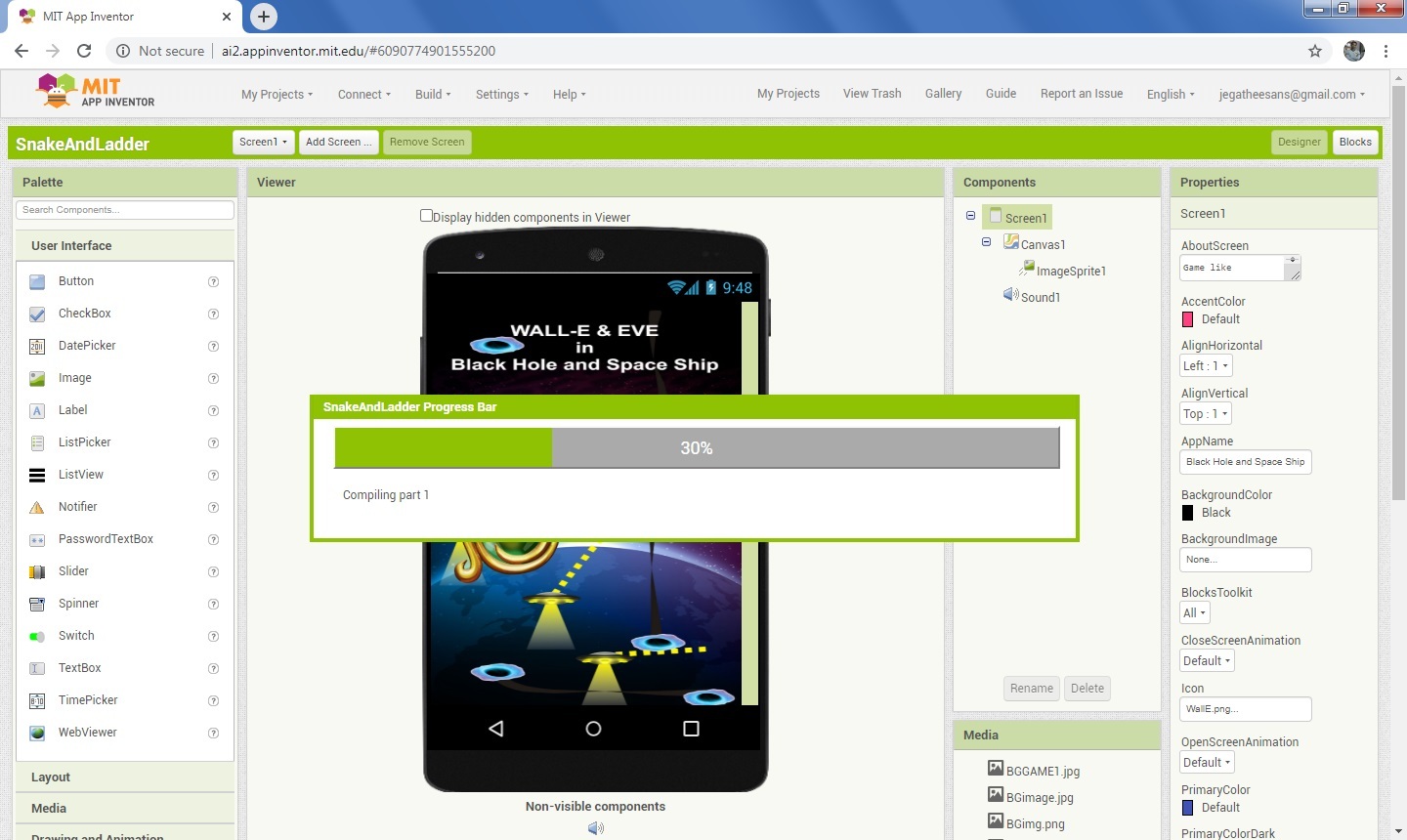
Task: Click the Android back navigation button
Action: pos(496,729)
